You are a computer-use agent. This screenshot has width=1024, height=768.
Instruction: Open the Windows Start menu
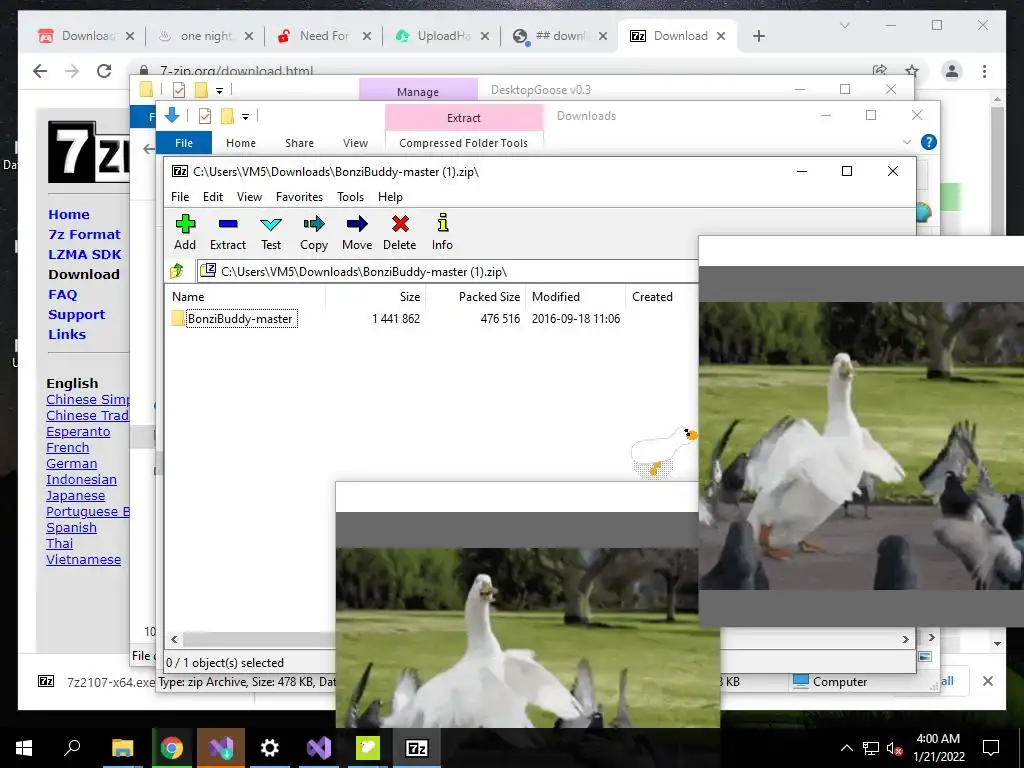click(x=24, y=748)
